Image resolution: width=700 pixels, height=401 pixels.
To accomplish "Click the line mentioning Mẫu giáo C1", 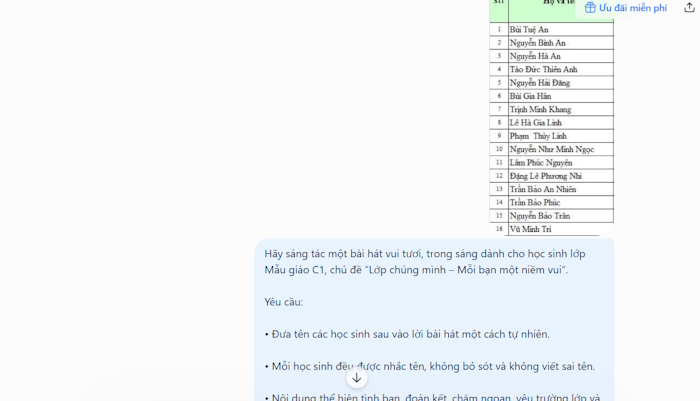I will click(416, 270).
